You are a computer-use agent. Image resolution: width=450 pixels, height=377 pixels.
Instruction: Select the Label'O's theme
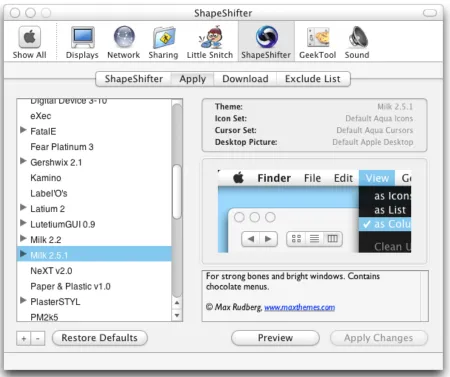[49, 193]
